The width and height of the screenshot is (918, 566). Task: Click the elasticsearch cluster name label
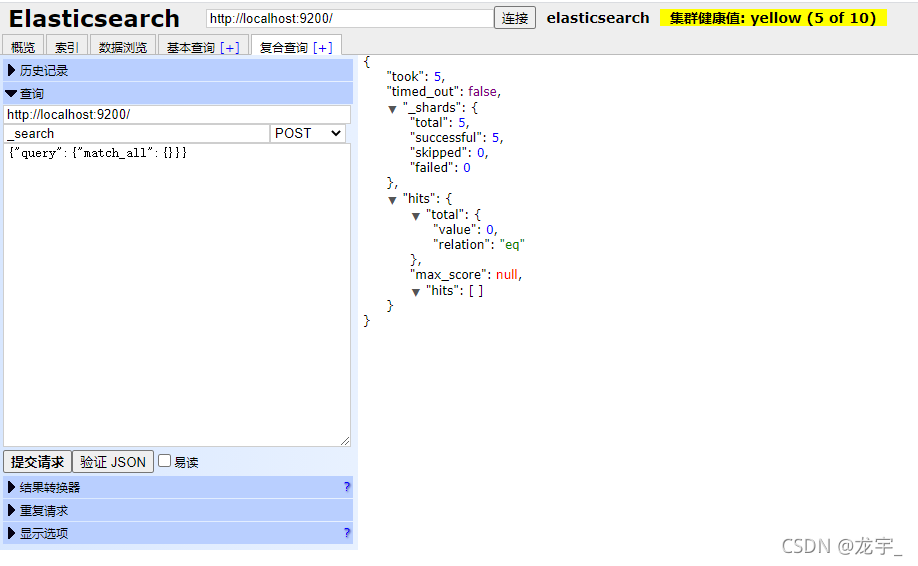point(598,18)
